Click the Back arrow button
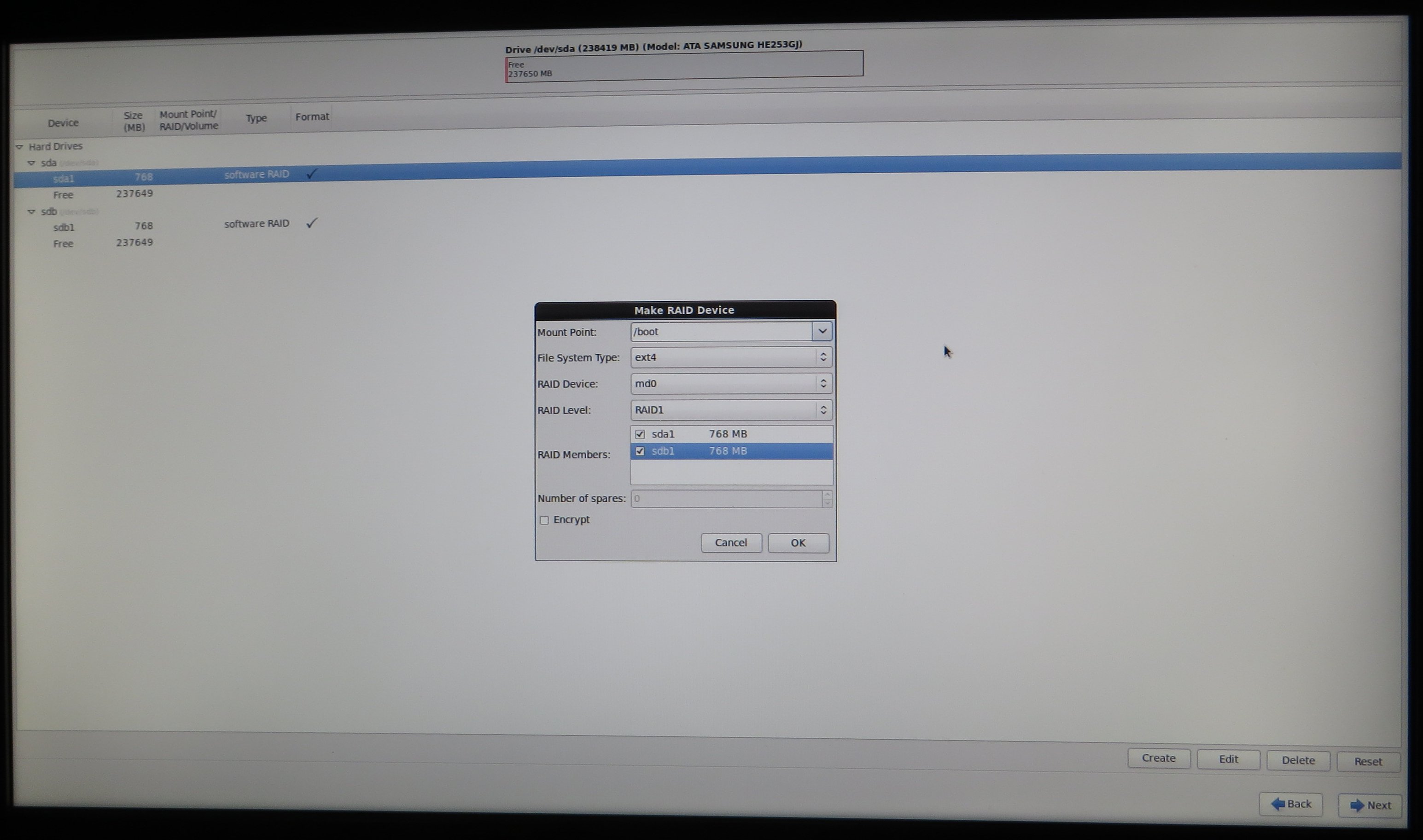1423x840 pixels. tap(1290, 804)
